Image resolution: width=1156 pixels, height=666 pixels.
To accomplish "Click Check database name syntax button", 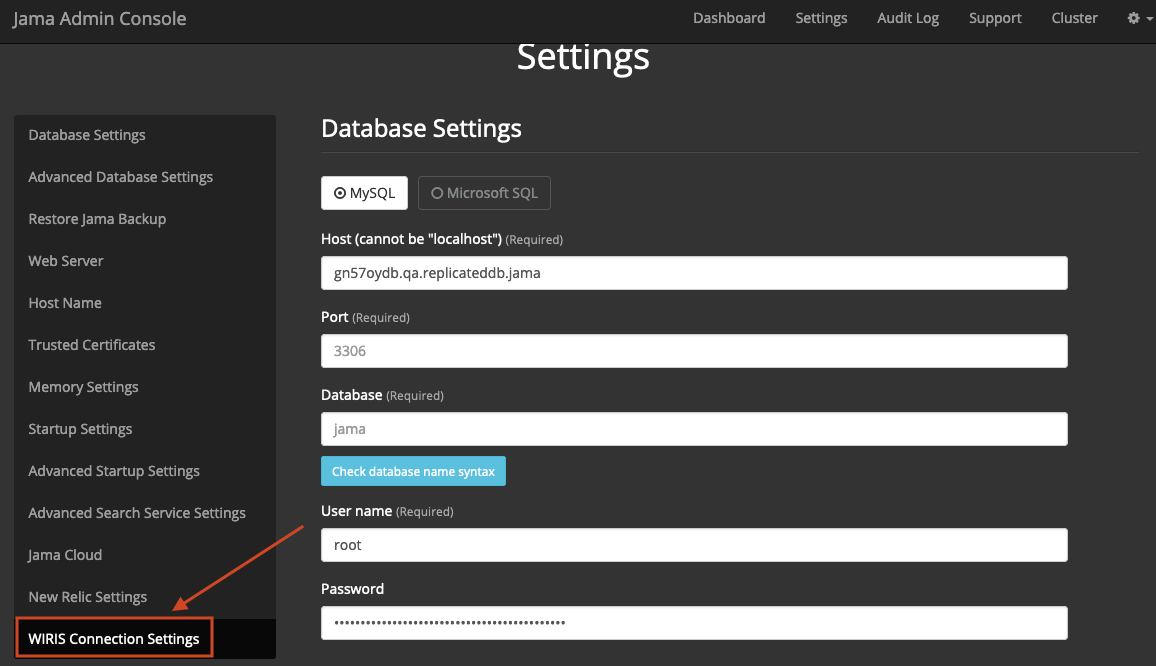I will click(x=414, y=471).
